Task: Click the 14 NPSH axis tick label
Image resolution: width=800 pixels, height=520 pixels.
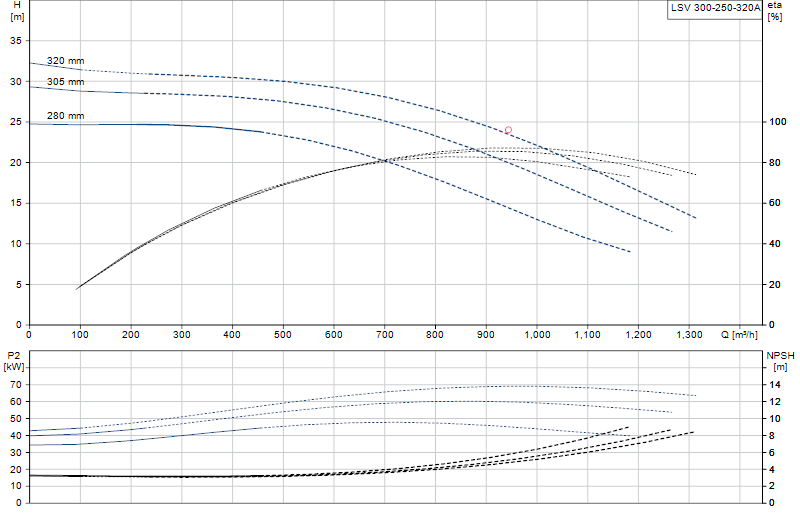Action: [x=774, y=385]
